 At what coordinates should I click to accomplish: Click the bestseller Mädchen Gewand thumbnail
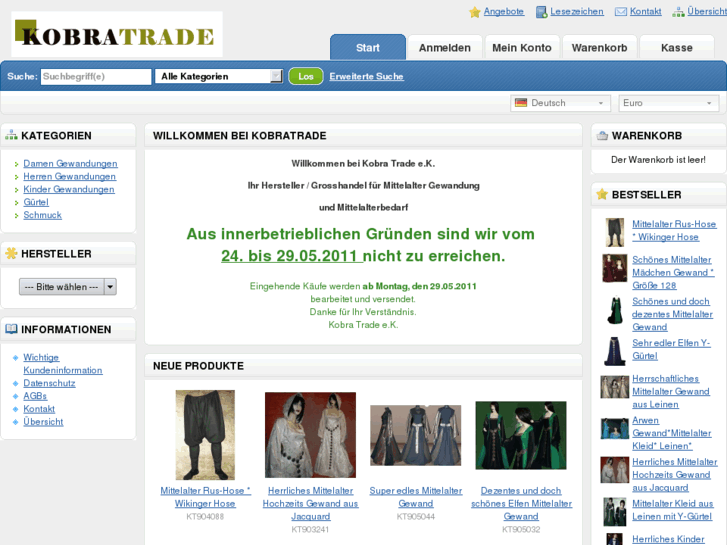click(x=615, y=268)
